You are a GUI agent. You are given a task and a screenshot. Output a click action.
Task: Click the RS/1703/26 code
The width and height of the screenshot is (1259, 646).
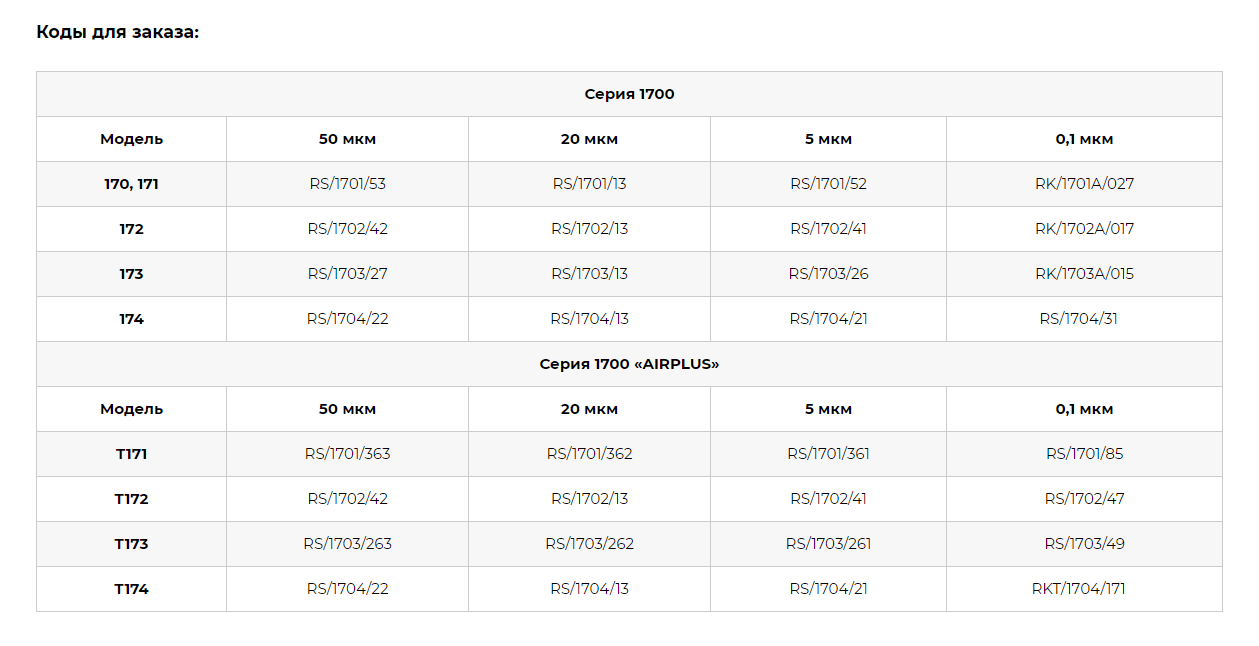(828, 274)
